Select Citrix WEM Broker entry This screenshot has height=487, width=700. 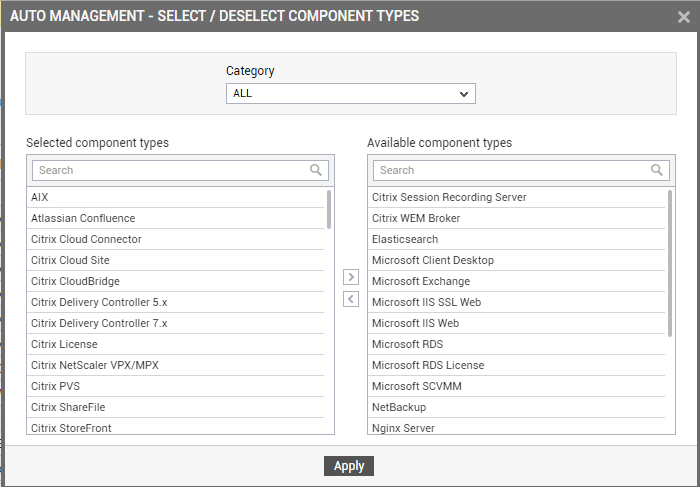click(x=518, y=218)
